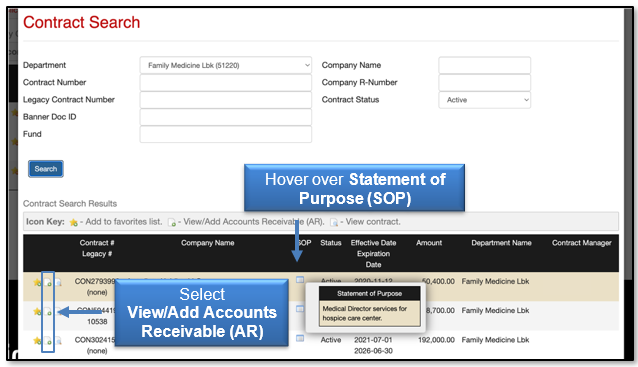638x367 pixels.
Task: Click expiration date 2026-06-30
Action: pos(373,351)
